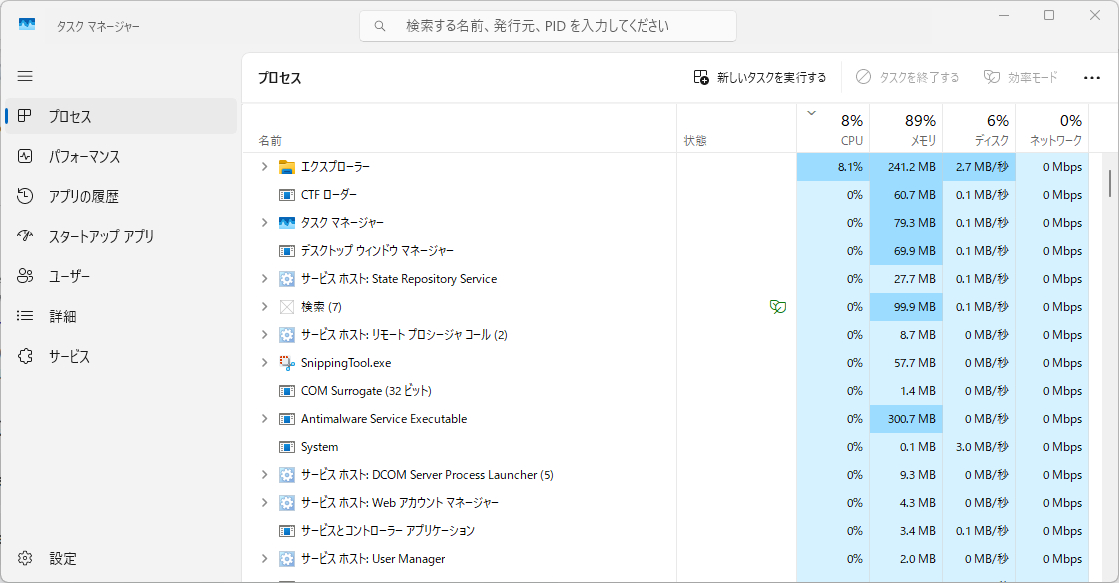Click the 99.9 MB memory cell for 検索
This screenshot has height=583, width=1119.
[906, 307]
